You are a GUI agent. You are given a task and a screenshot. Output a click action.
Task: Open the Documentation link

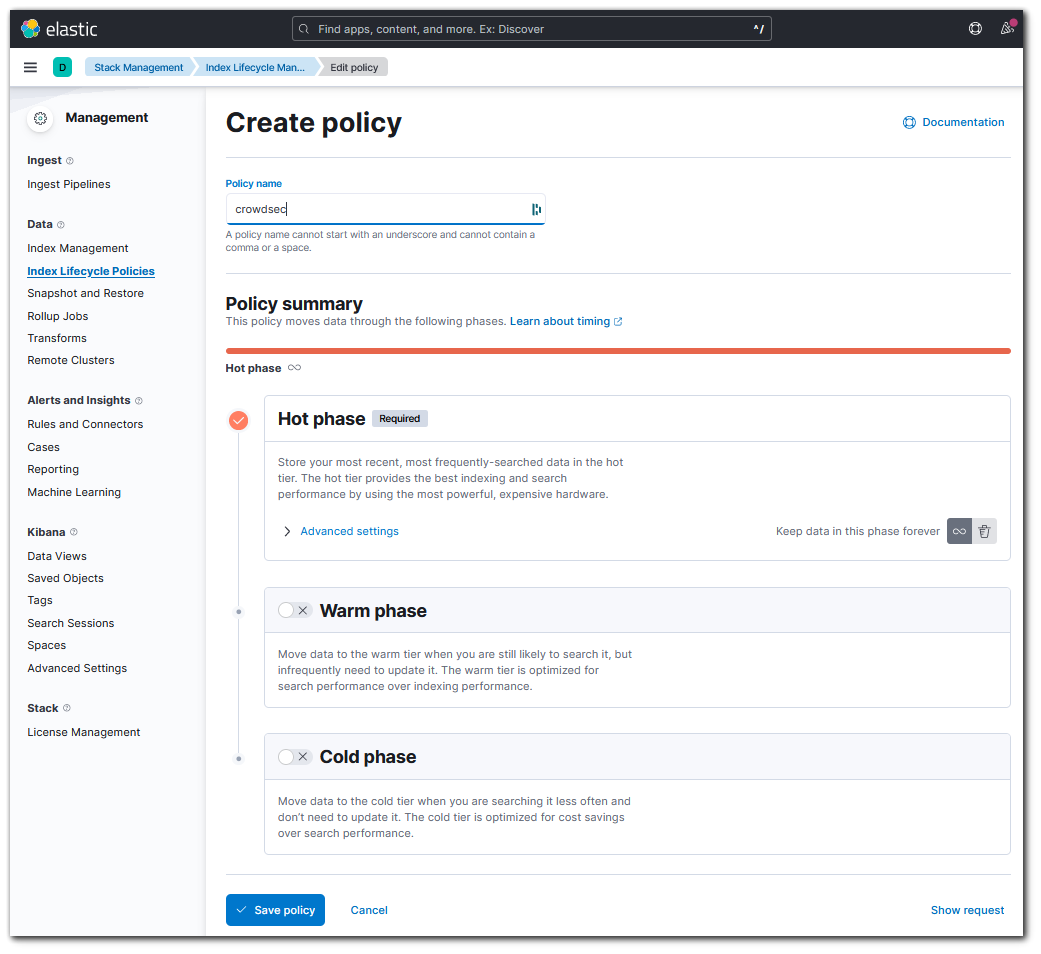[x=954, y=122]
